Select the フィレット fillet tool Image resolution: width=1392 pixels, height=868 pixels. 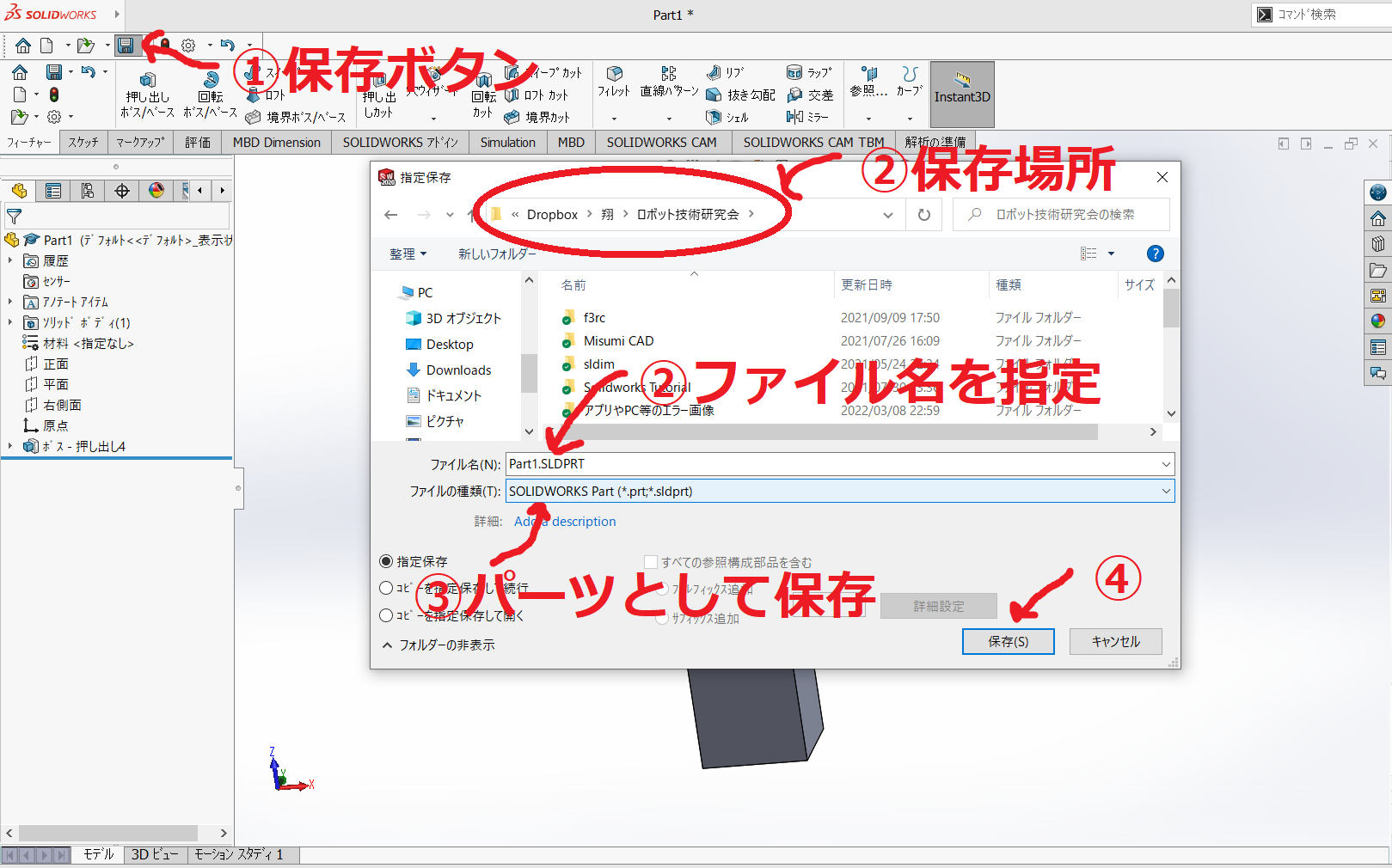(x=614, y=83)
